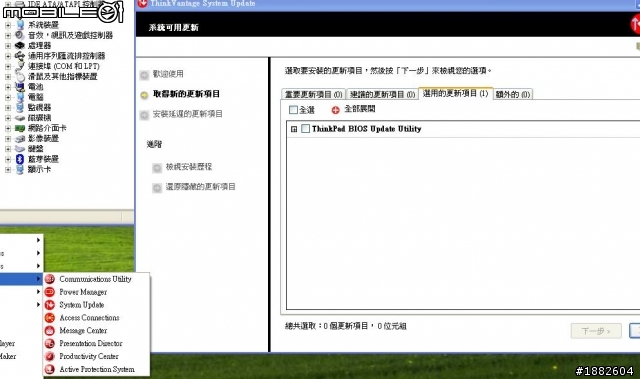640x379 pixels.
Task: Click the 網路介面卡 network adapter icon
Action: (20, 128)
